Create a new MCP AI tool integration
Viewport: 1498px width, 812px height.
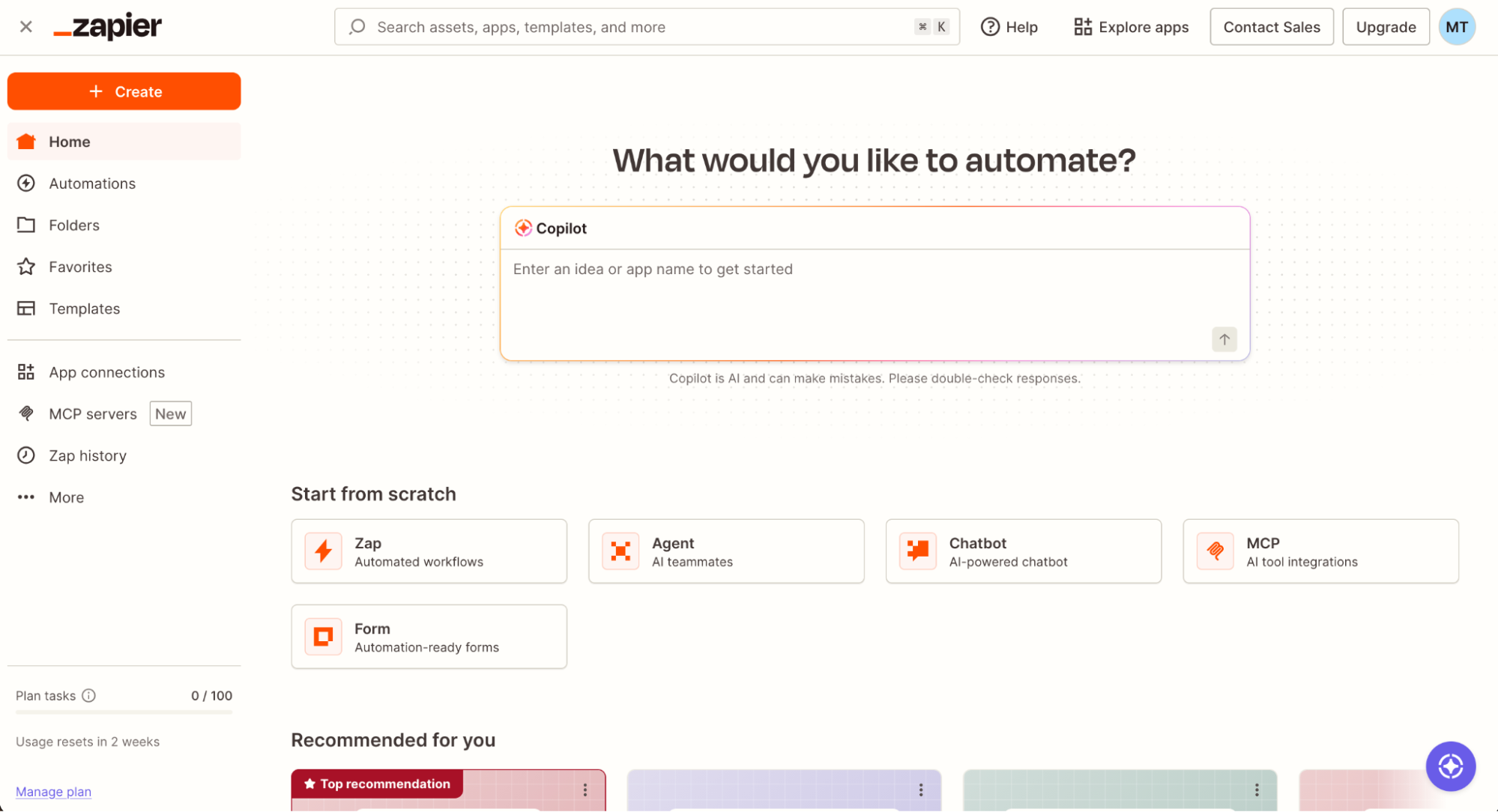click(x=1321, y=551)
